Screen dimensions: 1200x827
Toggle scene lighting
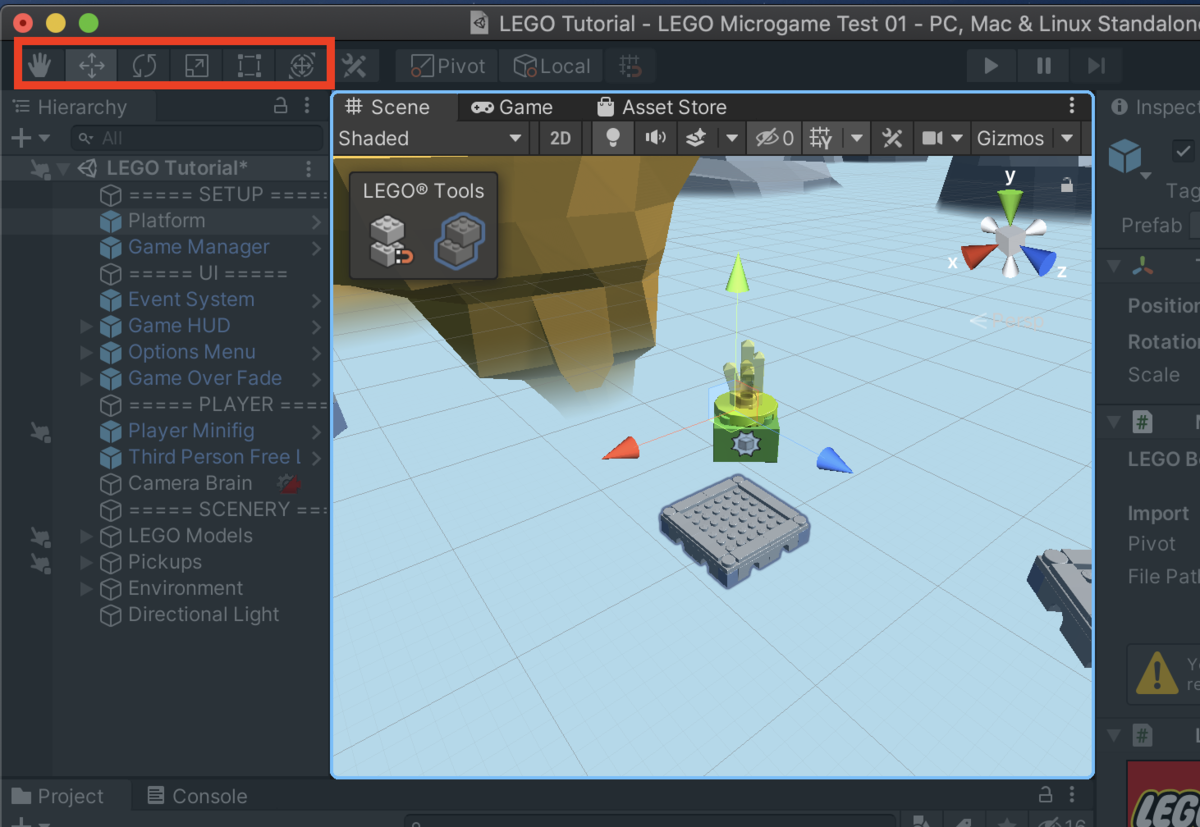click(x=614, y=138)
